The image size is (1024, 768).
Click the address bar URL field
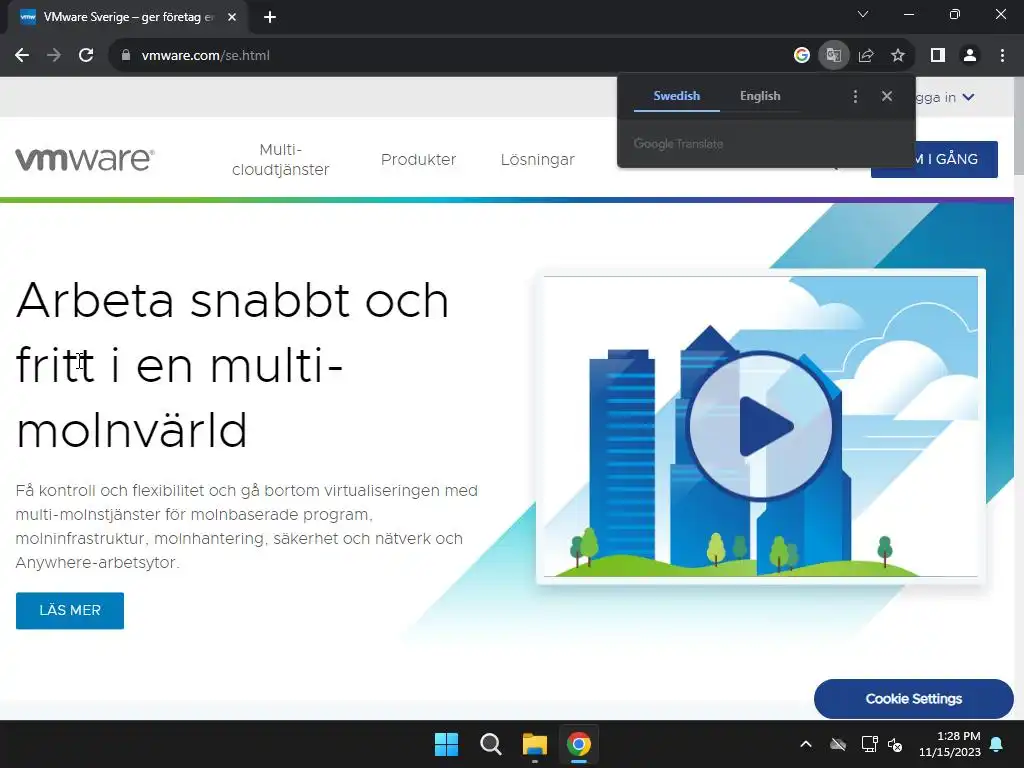451,56
